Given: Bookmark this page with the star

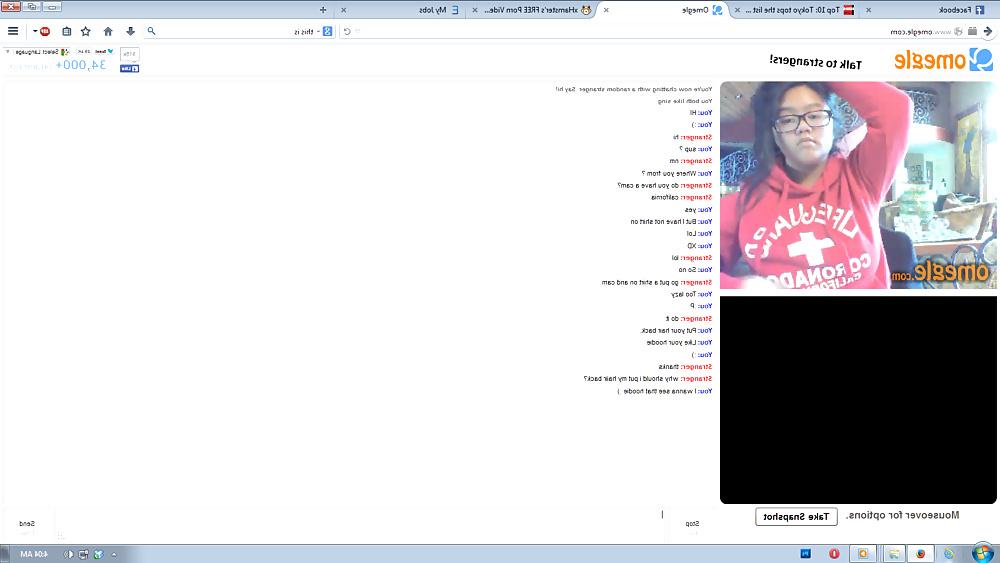Looking at the screenshot, I should click(85, 31).
